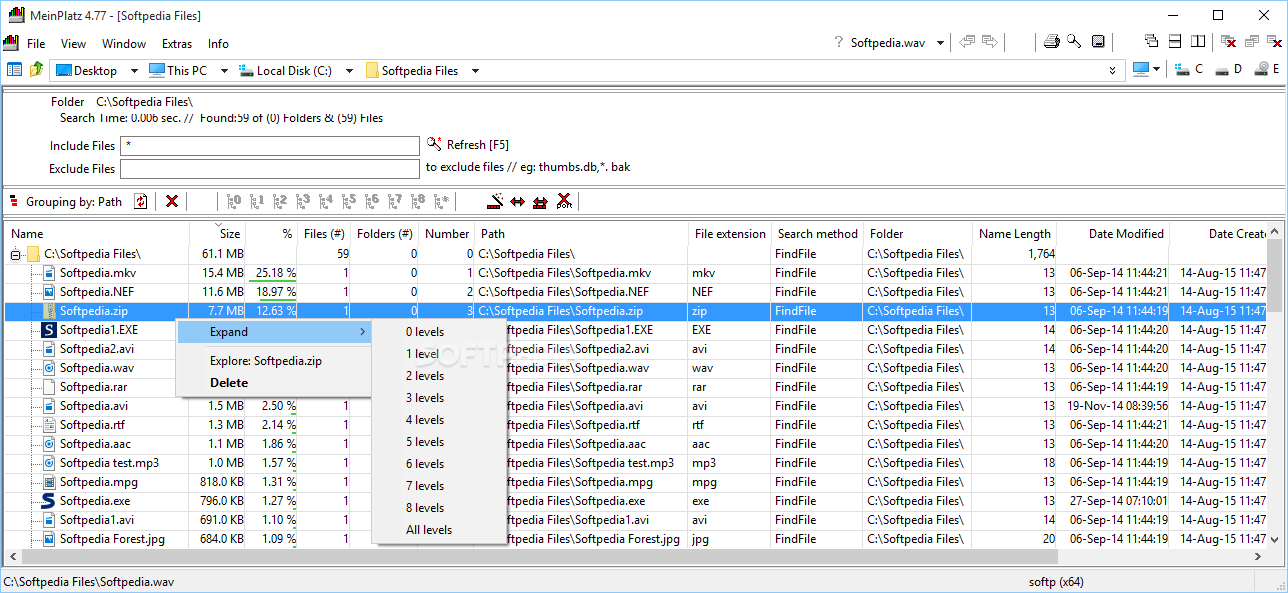Close all windows icon at far right

pos(1274,42)
